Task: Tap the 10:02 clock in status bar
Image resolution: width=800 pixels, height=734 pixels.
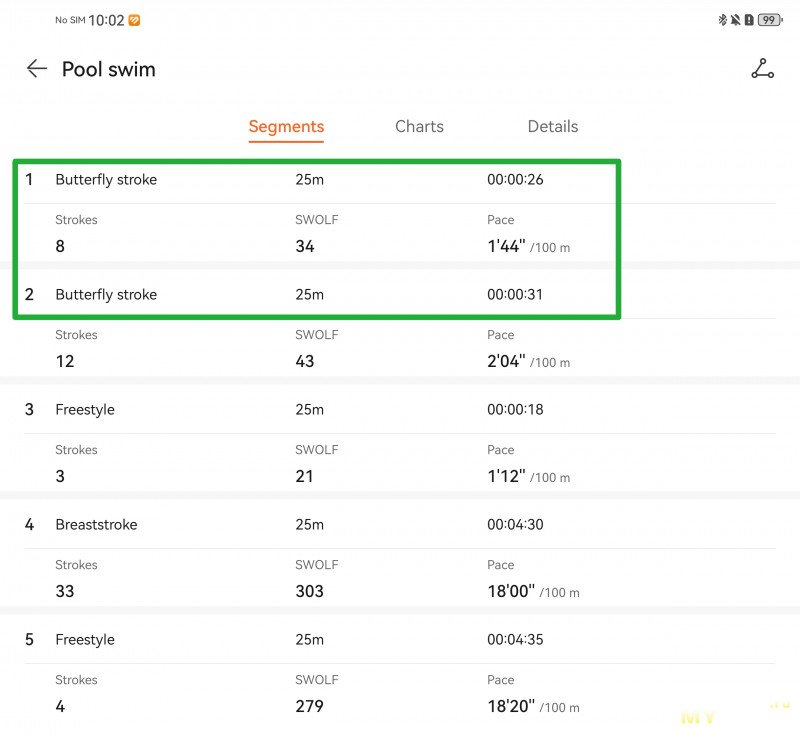Action: click(x=106, y=20)
